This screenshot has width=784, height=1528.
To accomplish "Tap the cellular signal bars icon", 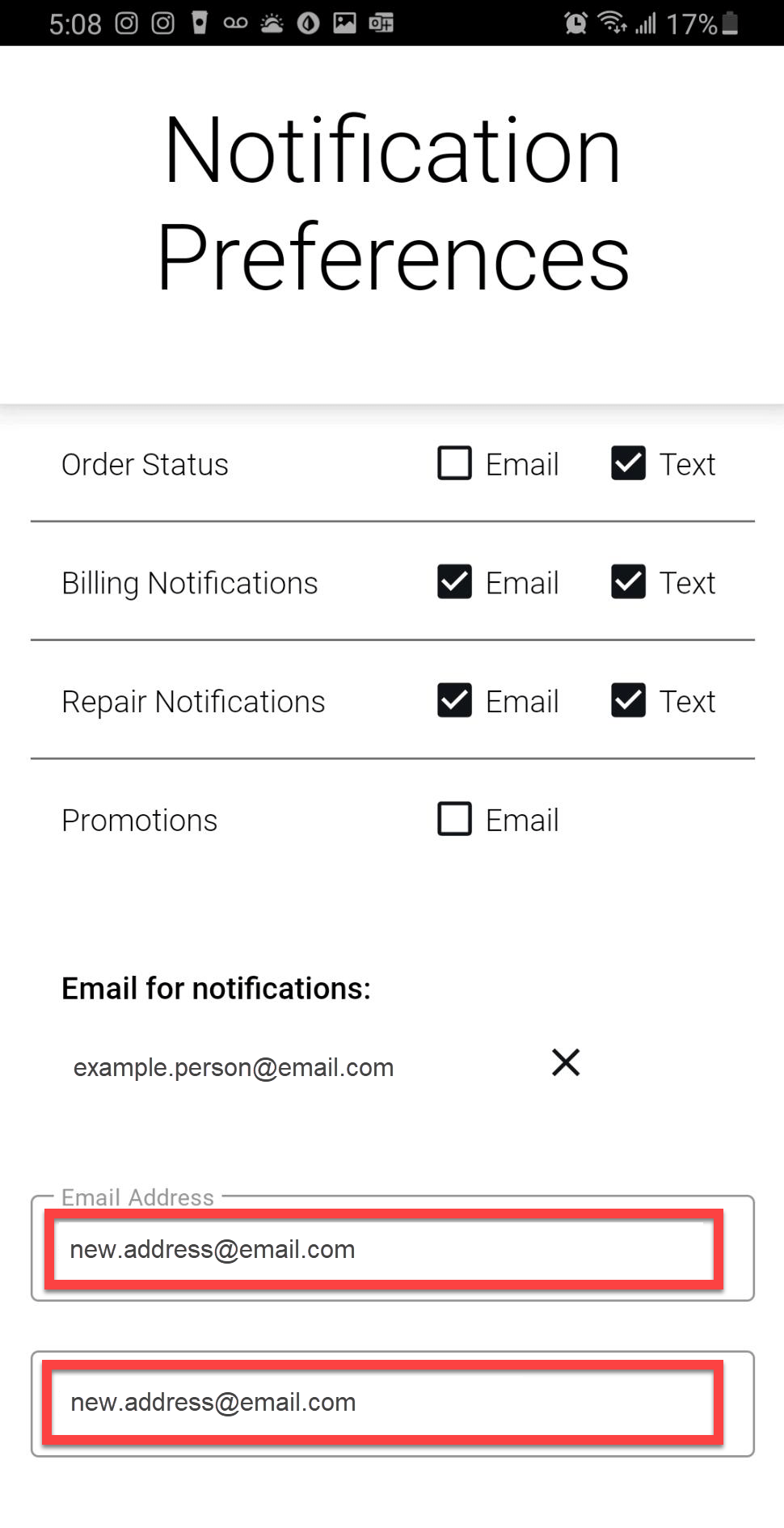I will [x=645, y=23].
